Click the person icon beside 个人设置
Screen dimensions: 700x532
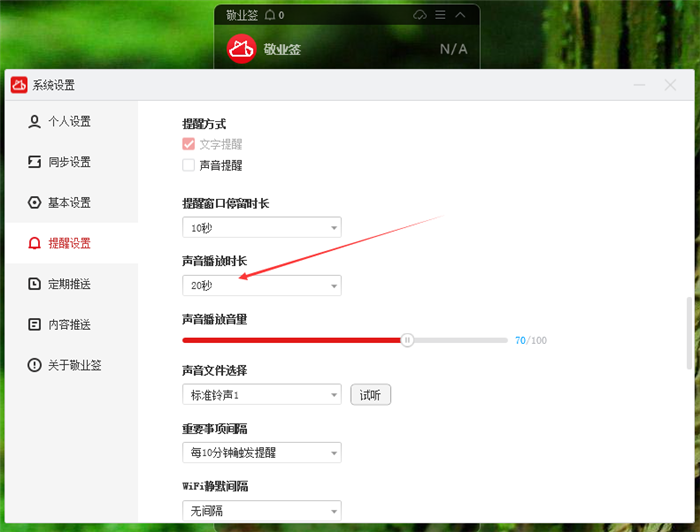[x=34, y=121]
